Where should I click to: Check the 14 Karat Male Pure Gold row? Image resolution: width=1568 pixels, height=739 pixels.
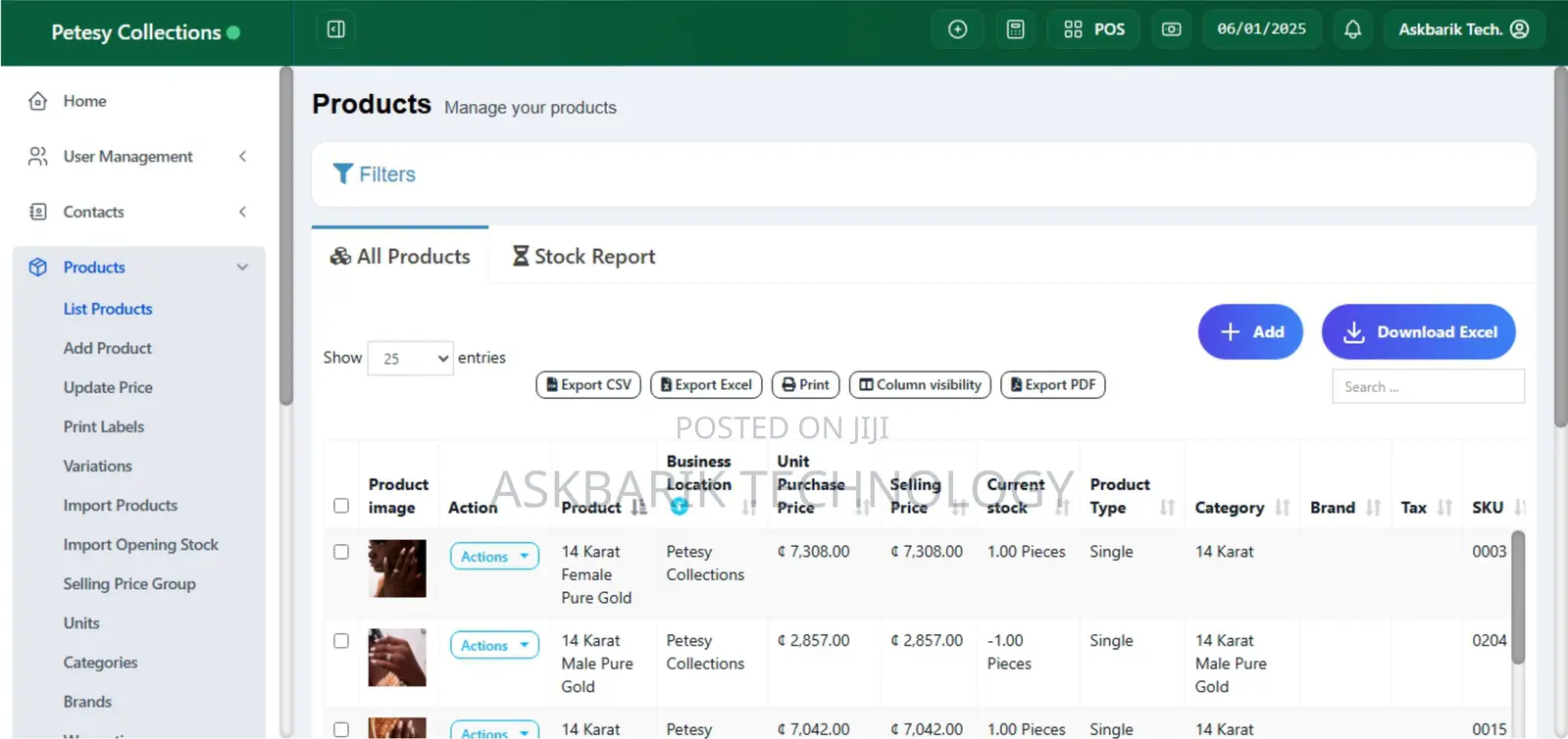(x=341, y=641)
